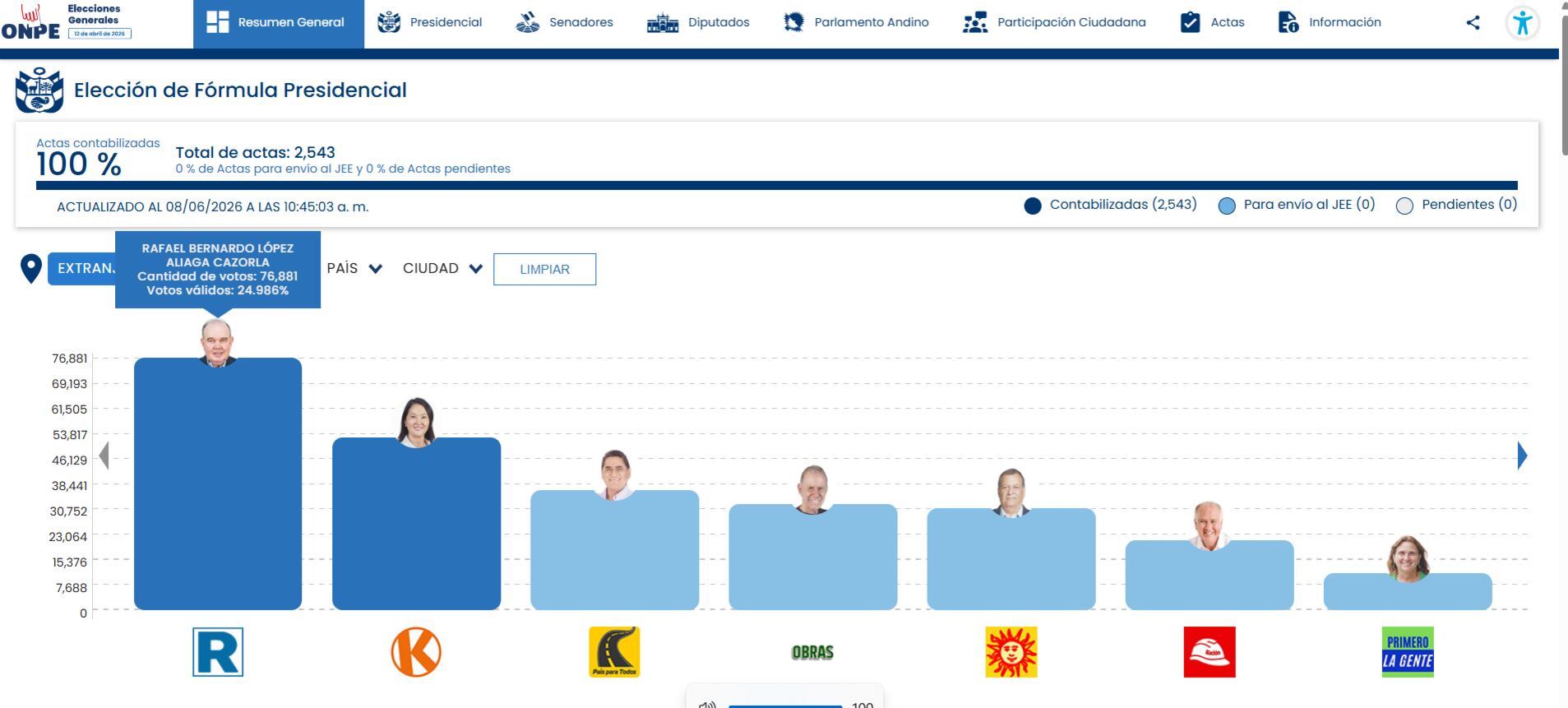The height and width of the screenshot is (708, 1568).
Task: Select the País para Todos party logo
Action: point(614,652)
